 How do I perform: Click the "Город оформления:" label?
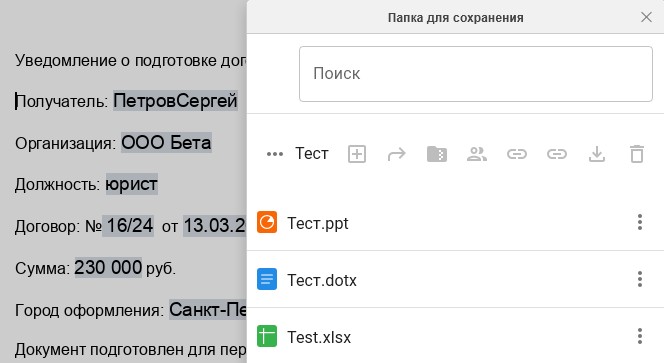tap(89, 310)
